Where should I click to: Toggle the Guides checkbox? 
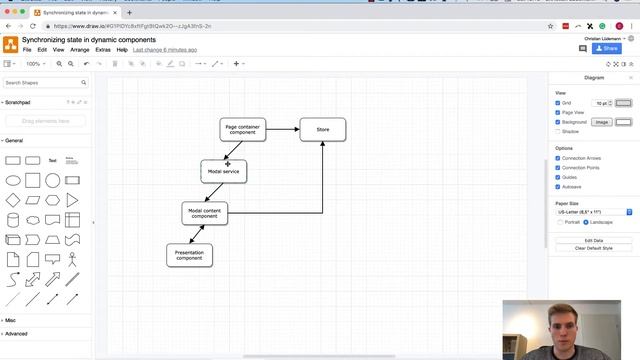pyautogui.click(x=558, y=177)
